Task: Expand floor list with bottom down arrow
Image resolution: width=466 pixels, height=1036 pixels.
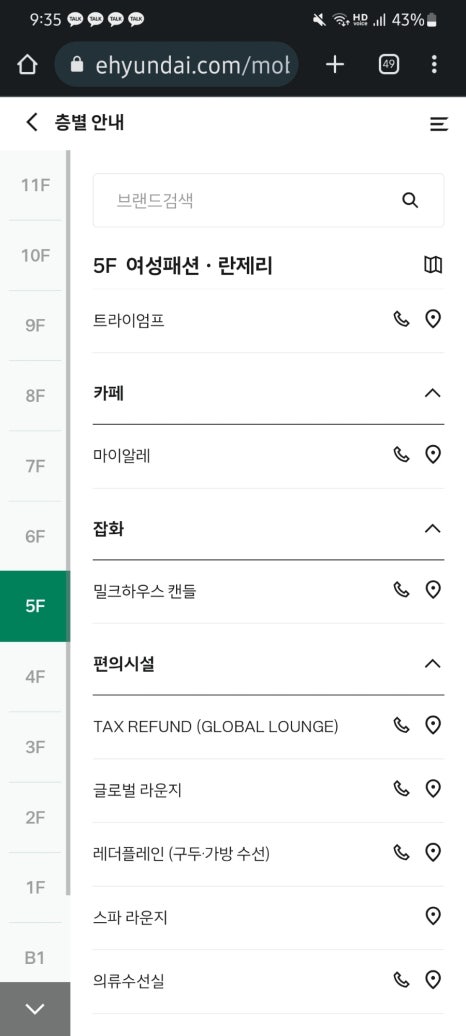Action: click(34, 1009)
